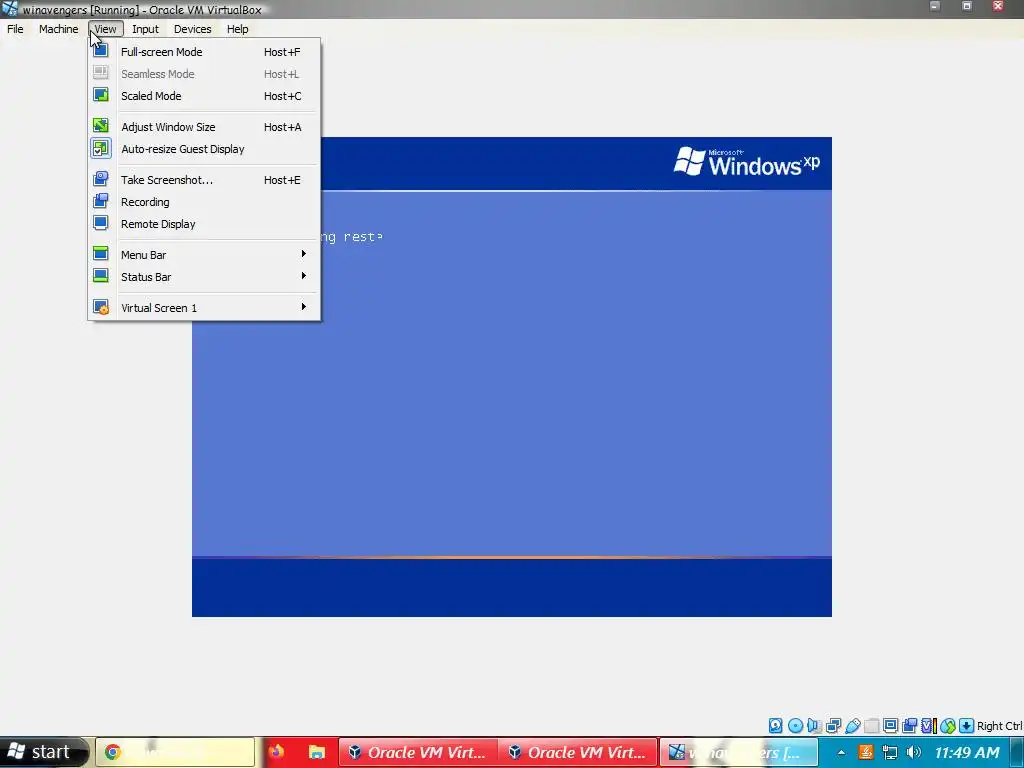Click the network connection tray icon
The height and width of the screenshot is (768, 1024).
coord(889,752)
